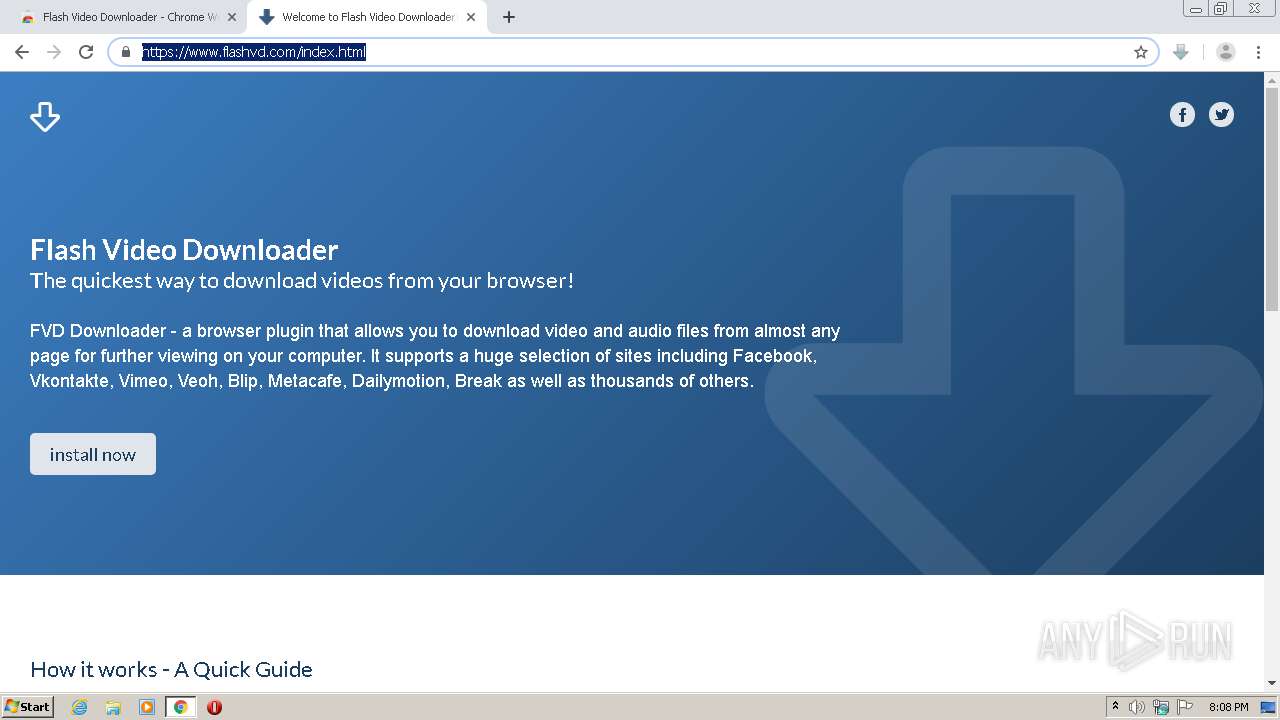Click the install now button

(x=93, y=454)
